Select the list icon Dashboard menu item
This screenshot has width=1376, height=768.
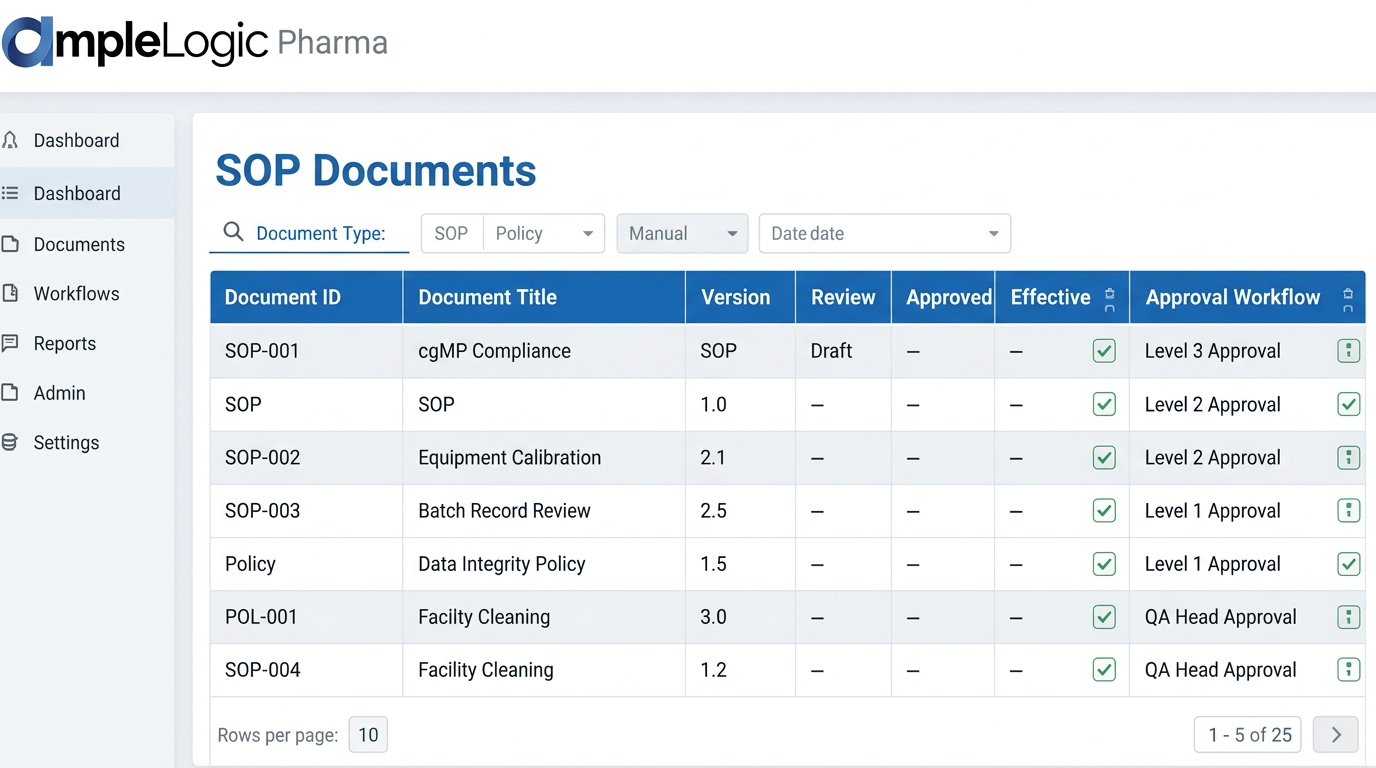point(76,193)
